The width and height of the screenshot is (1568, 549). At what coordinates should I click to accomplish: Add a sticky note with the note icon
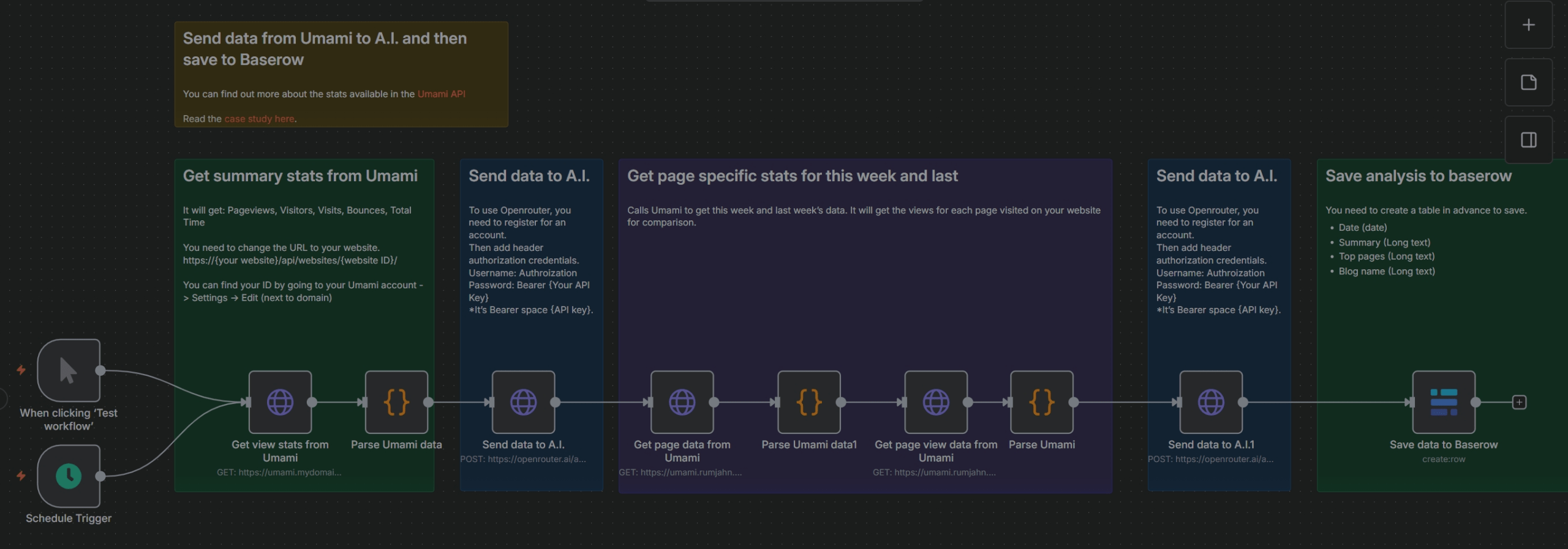click(x=1529, y=82)
